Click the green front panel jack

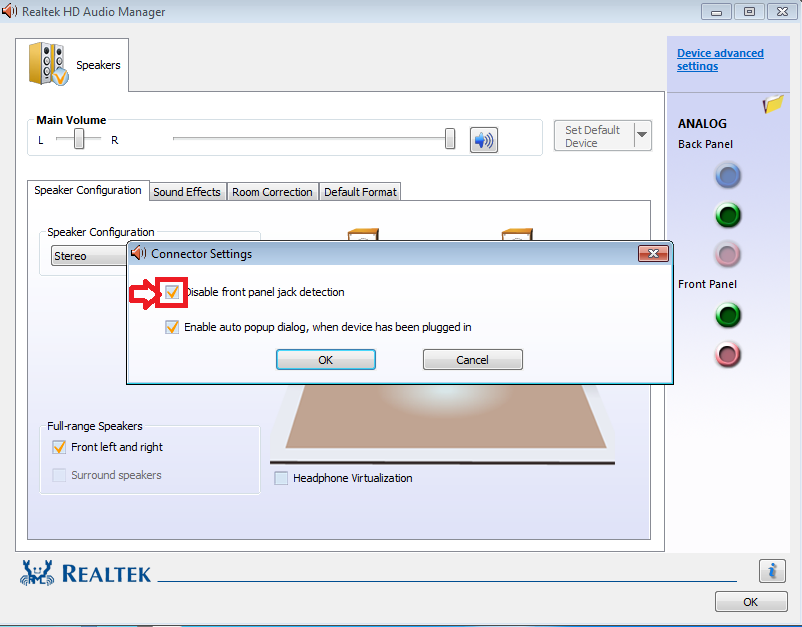coord(727,315)
